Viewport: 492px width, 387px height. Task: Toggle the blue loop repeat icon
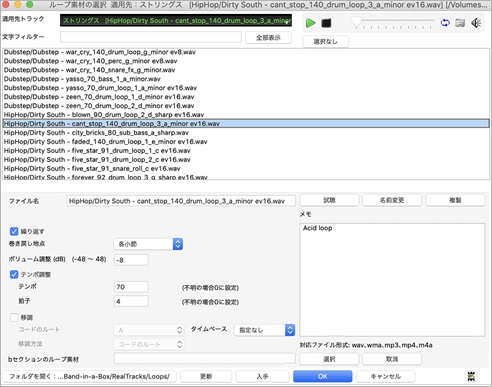(445, 23)
